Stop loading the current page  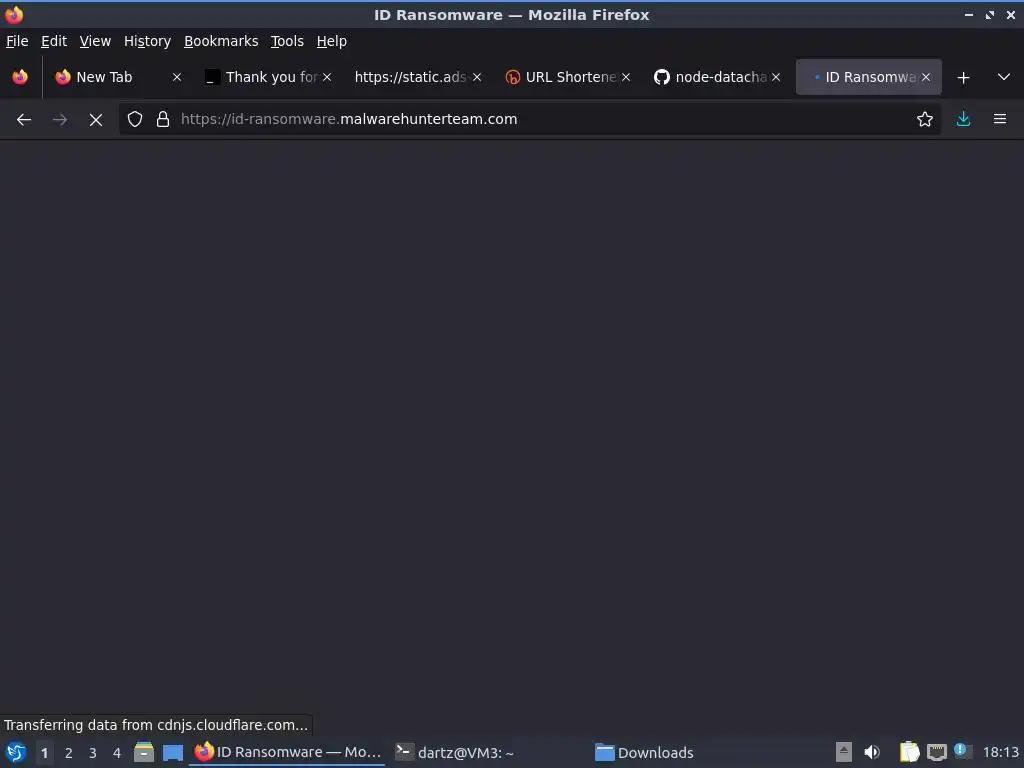[95, 120]
